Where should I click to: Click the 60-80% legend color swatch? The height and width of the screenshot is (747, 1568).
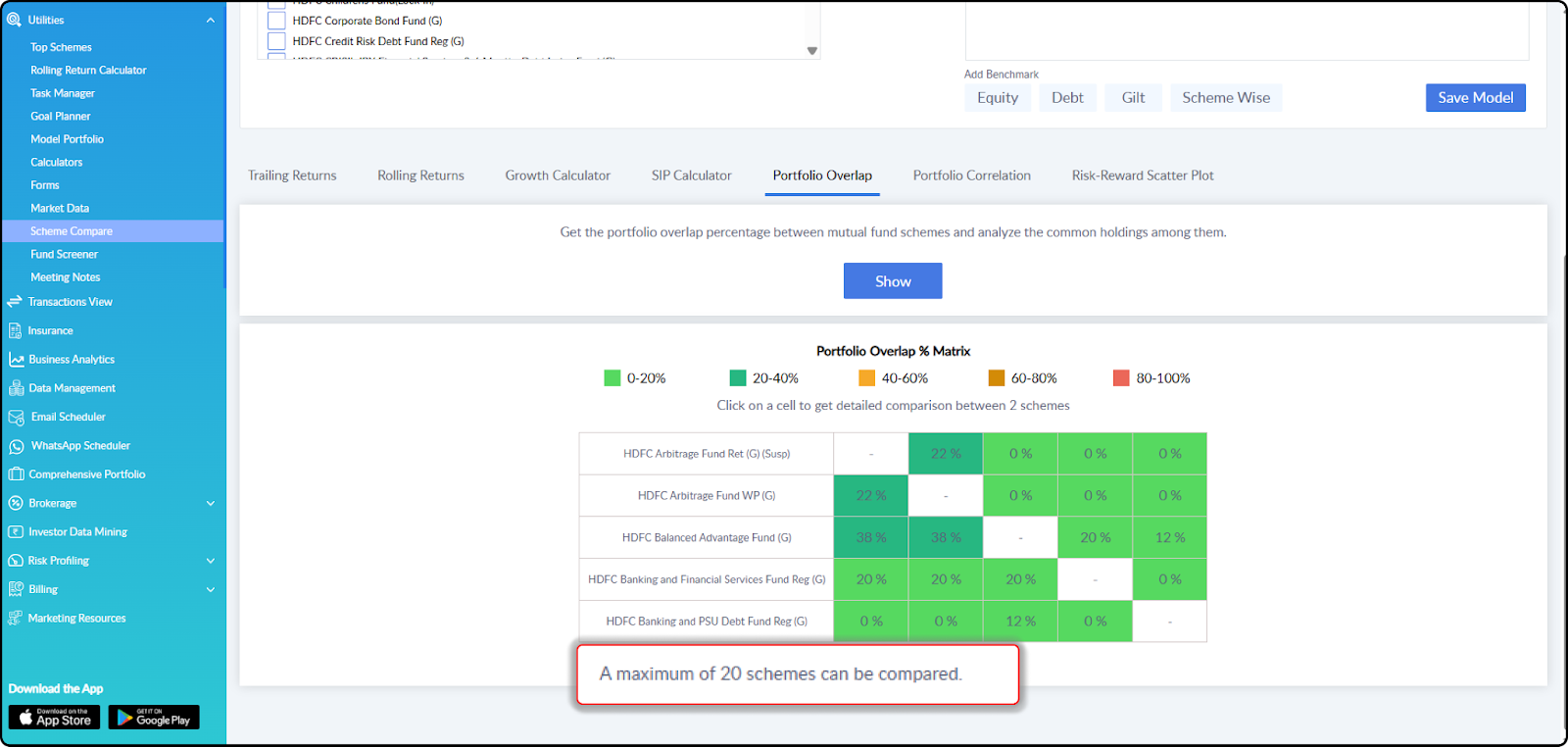[997, 378]
